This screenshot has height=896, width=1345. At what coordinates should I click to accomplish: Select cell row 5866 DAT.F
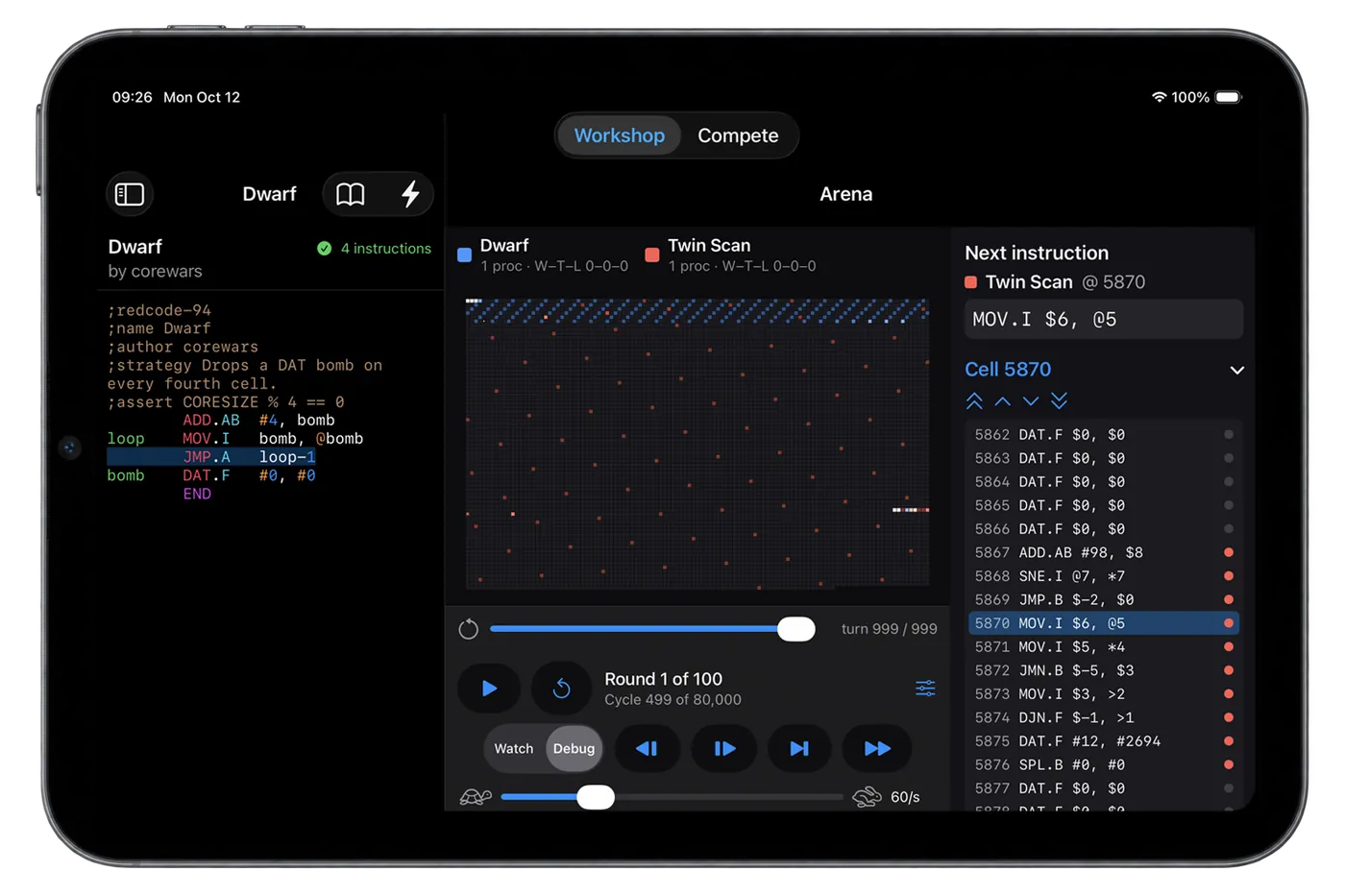(1104, 529)
